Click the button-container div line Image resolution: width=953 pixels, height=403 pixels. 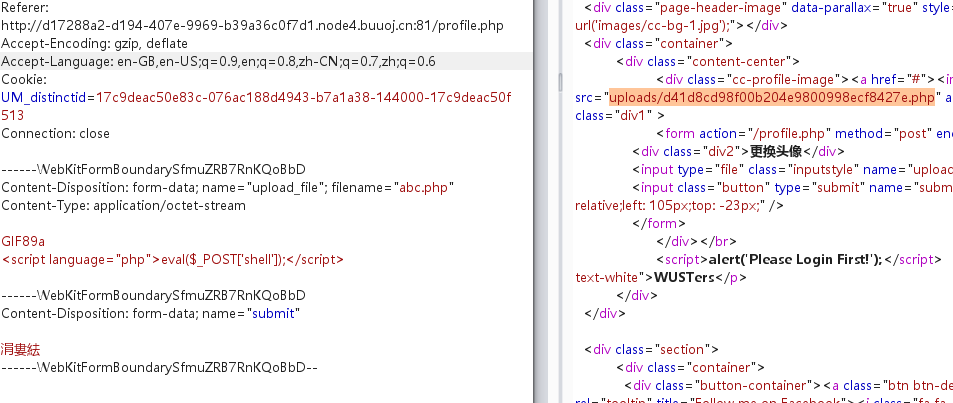788,385
